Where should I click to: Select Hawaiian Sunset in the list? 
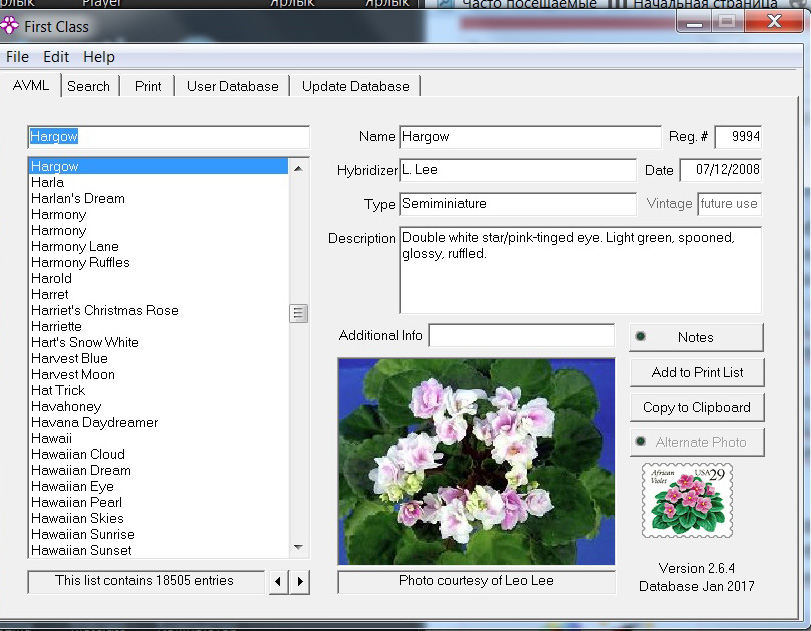[x=158, y=550]
